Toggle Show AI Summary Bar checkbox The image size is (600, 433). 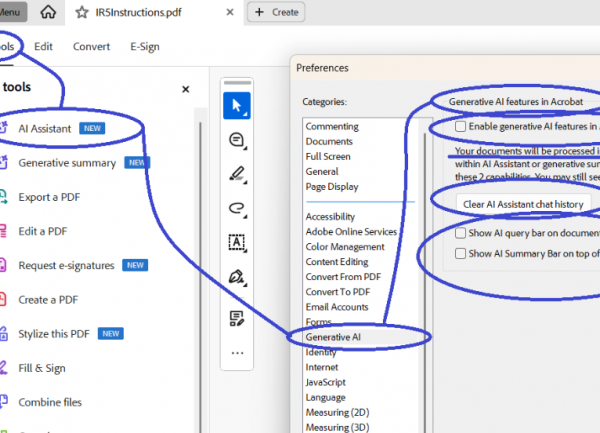point(460,253)
